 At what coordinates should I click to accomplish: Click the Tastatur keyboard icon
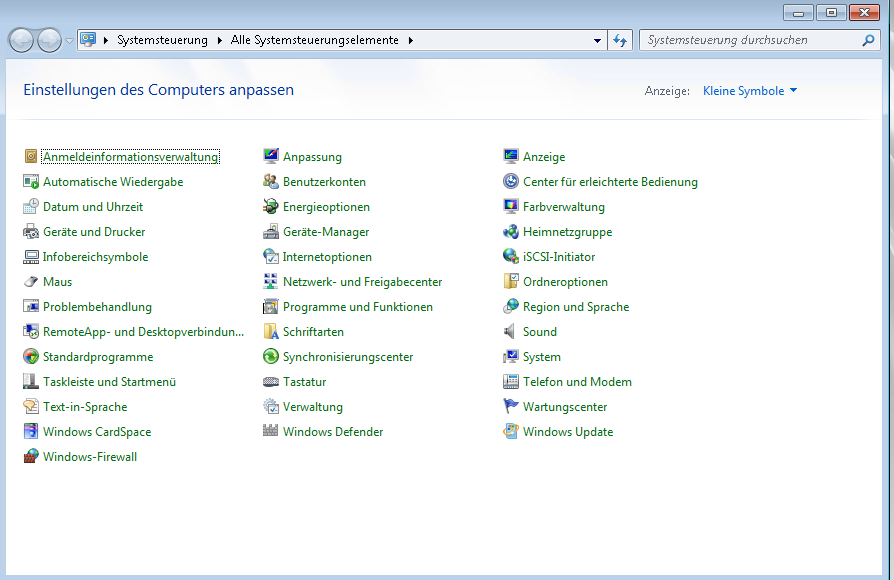(271, 382)
